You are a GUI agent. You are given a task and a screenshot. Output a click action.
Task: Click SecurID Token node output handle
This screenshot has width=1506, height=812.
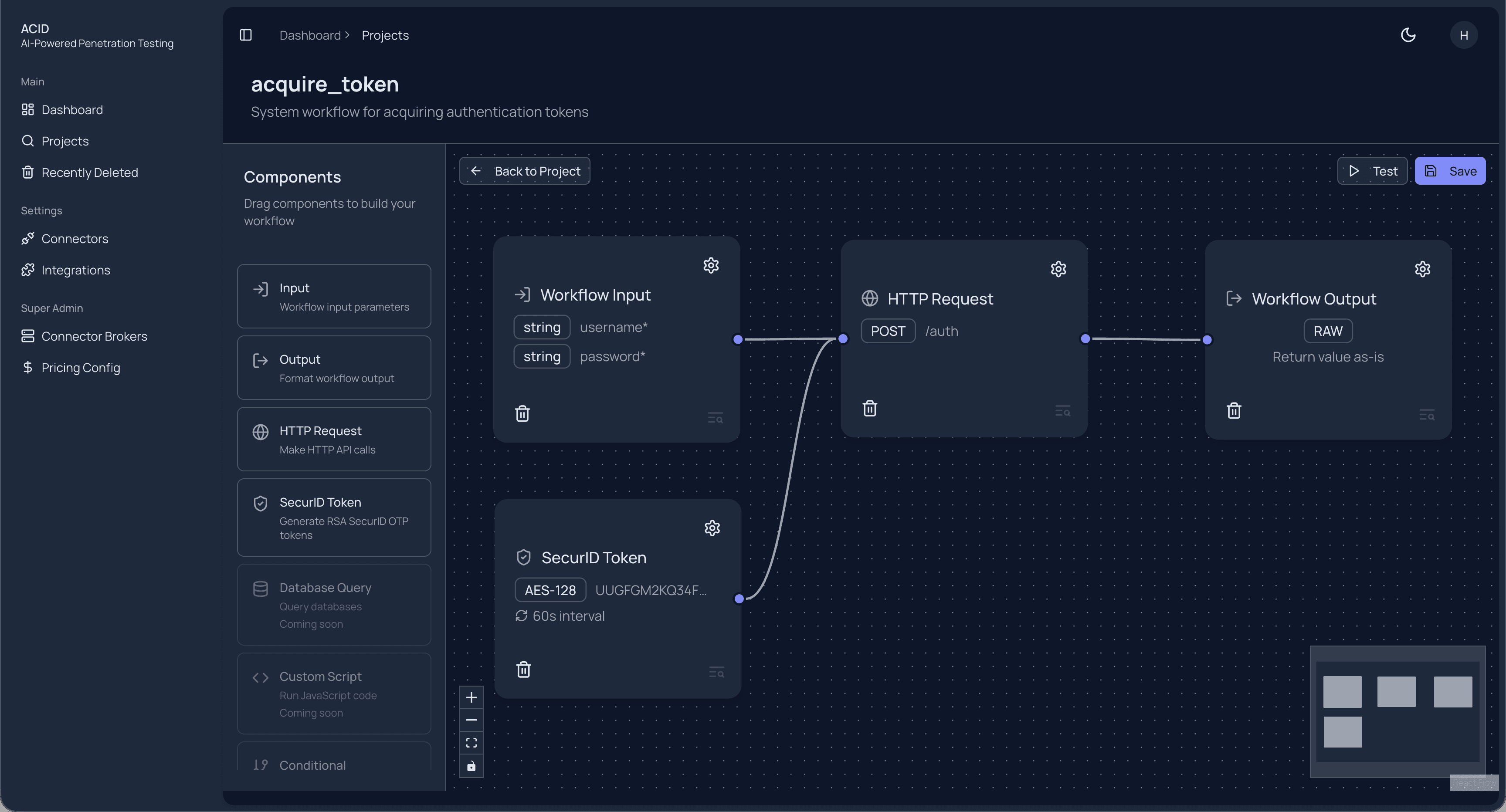[x=739, y=599]
